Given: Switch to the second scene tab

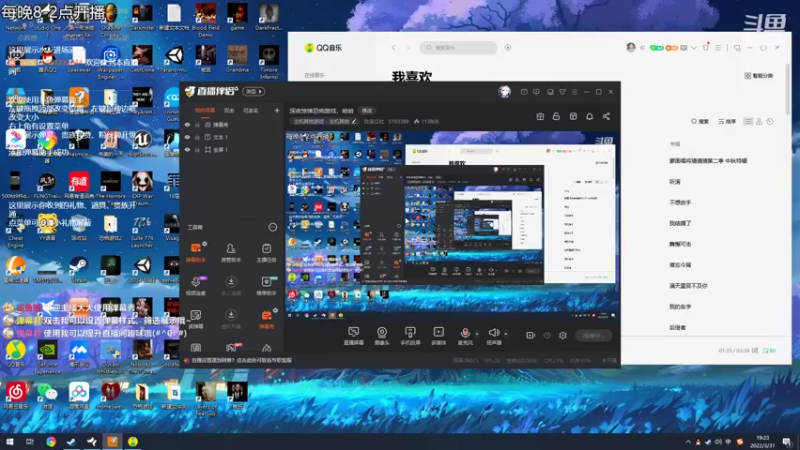Looking at the screenshot, I should pyautogui.click(x=229, y=110).
